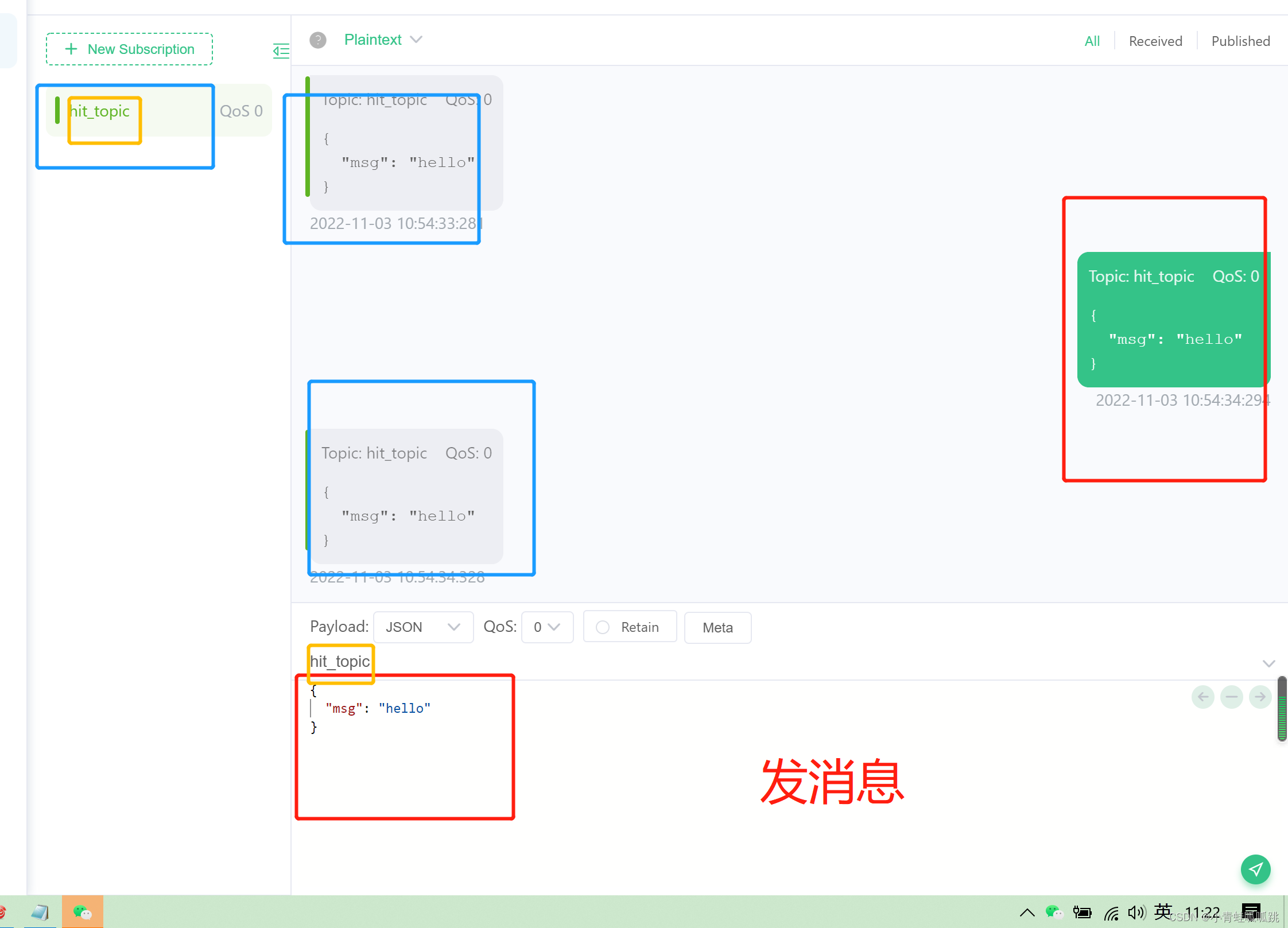Switch input method via 英 indicator

point(1162,911)
